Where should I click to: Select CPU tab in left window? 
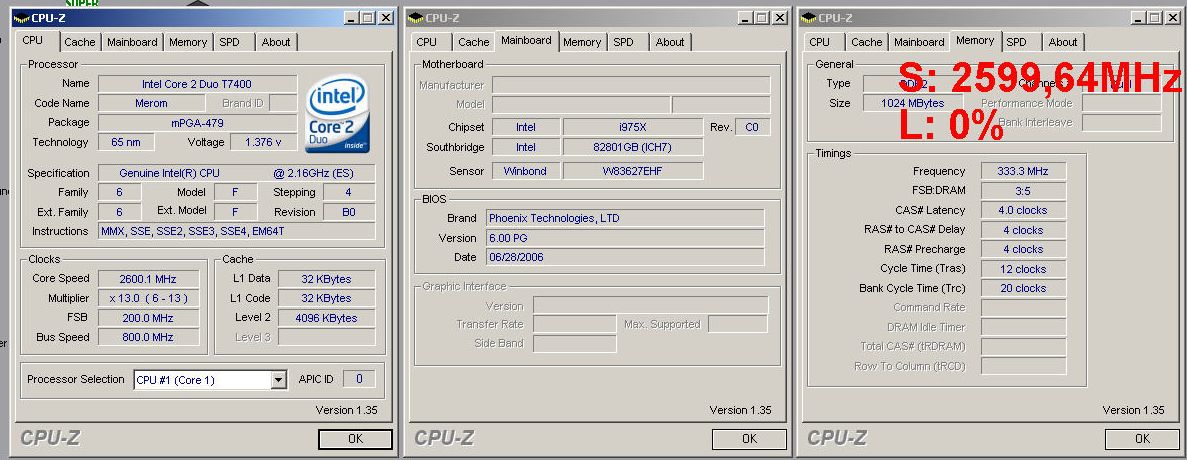coord(33,41)
